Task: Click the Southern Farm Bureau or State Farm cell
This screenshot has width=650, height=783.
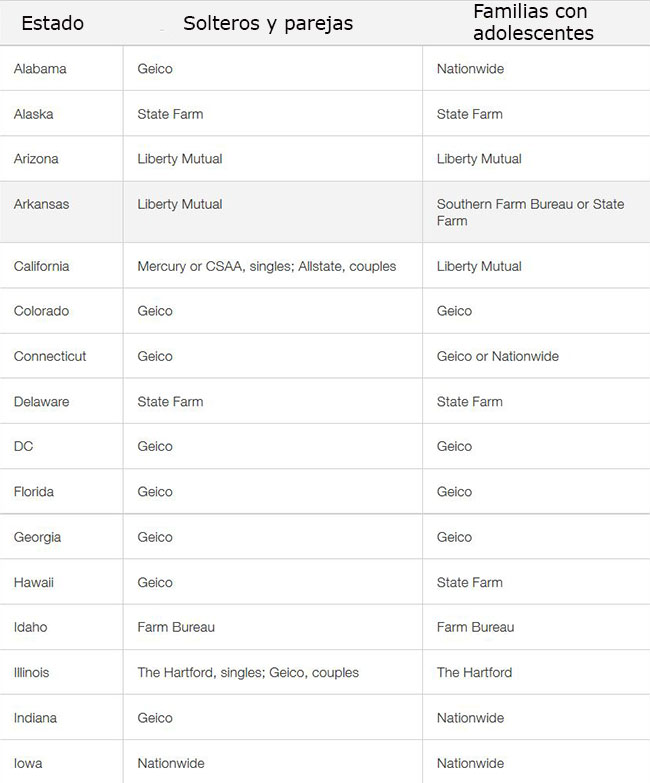Action: pos(531,212)
